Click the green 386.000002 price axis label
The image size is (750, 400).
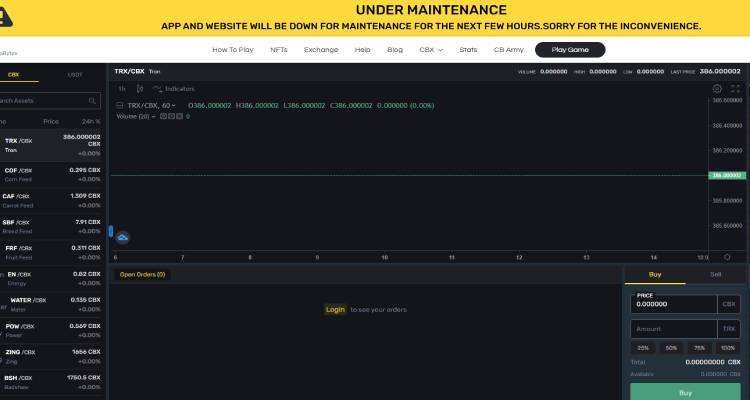point(727,176)
